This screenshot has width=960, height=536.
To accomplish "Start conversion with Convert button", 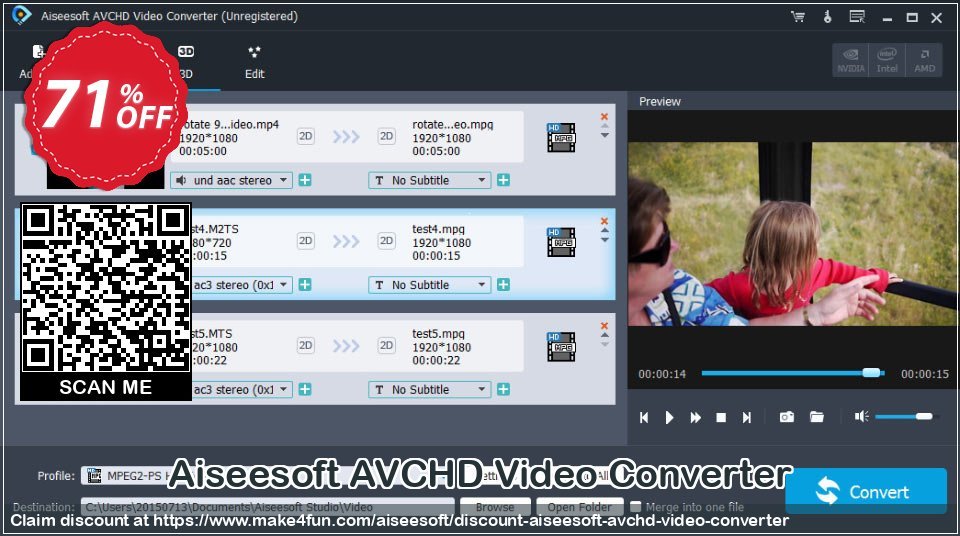I will coord(866,491).
